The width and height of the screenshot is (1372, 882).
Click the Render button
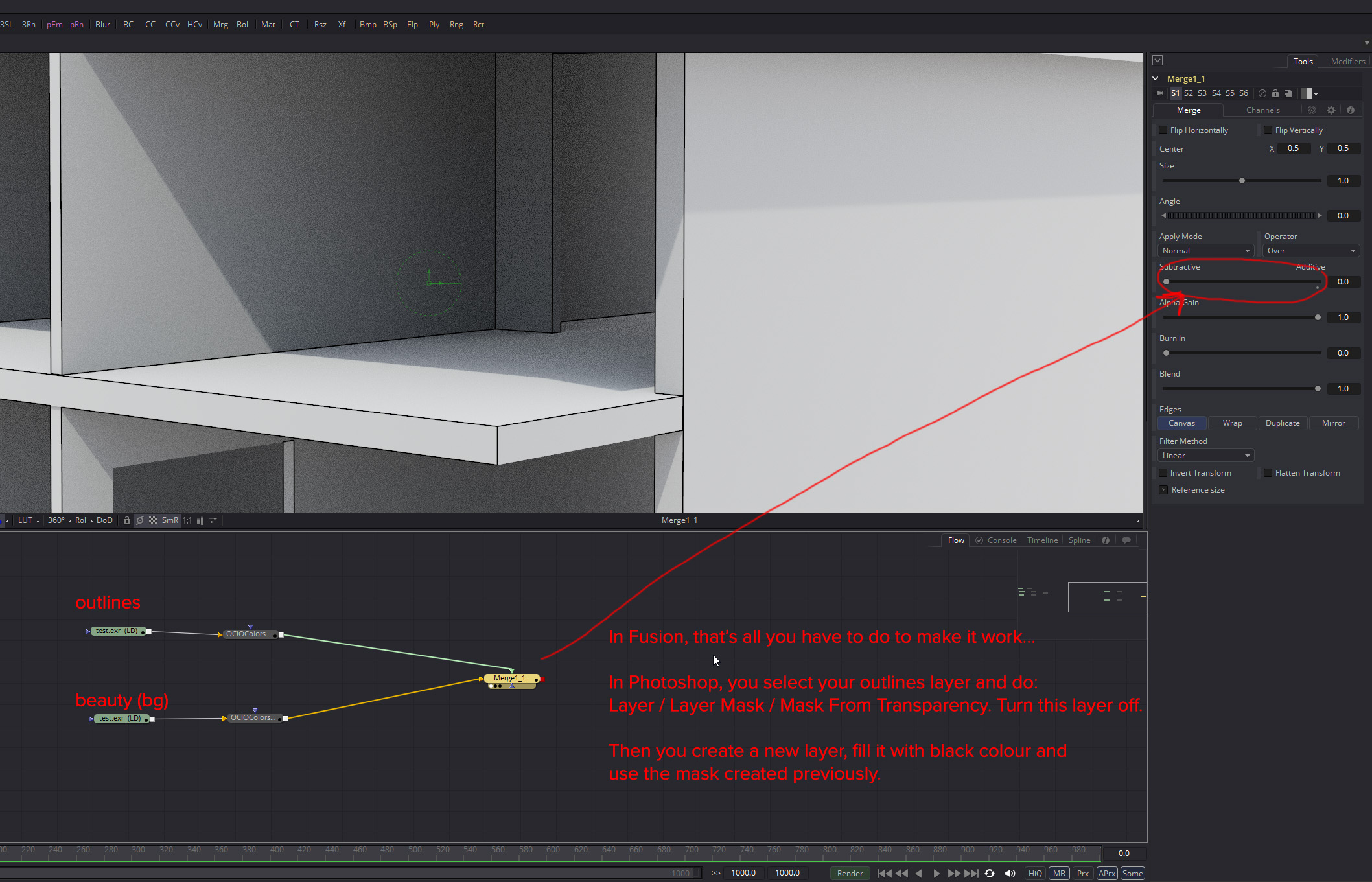[850, 873]
